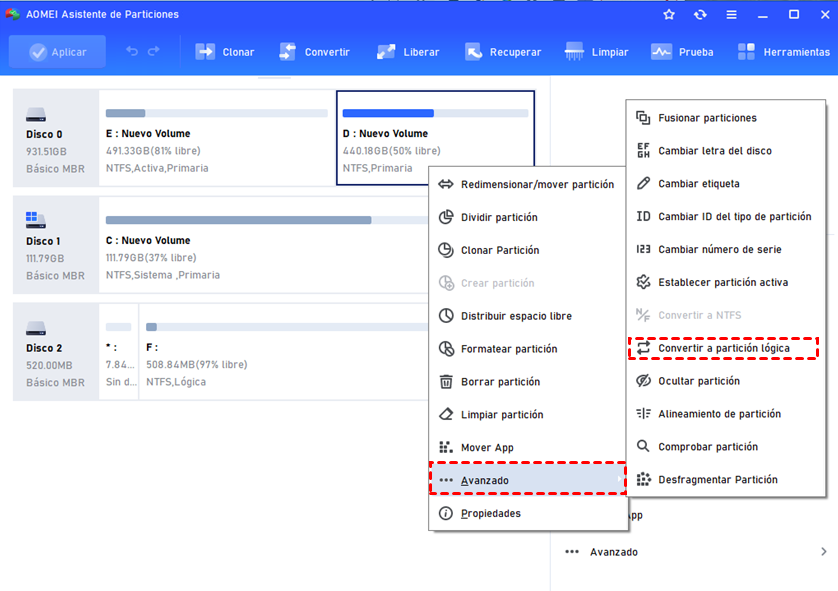Click the Aplicar button

pos(57,52)
